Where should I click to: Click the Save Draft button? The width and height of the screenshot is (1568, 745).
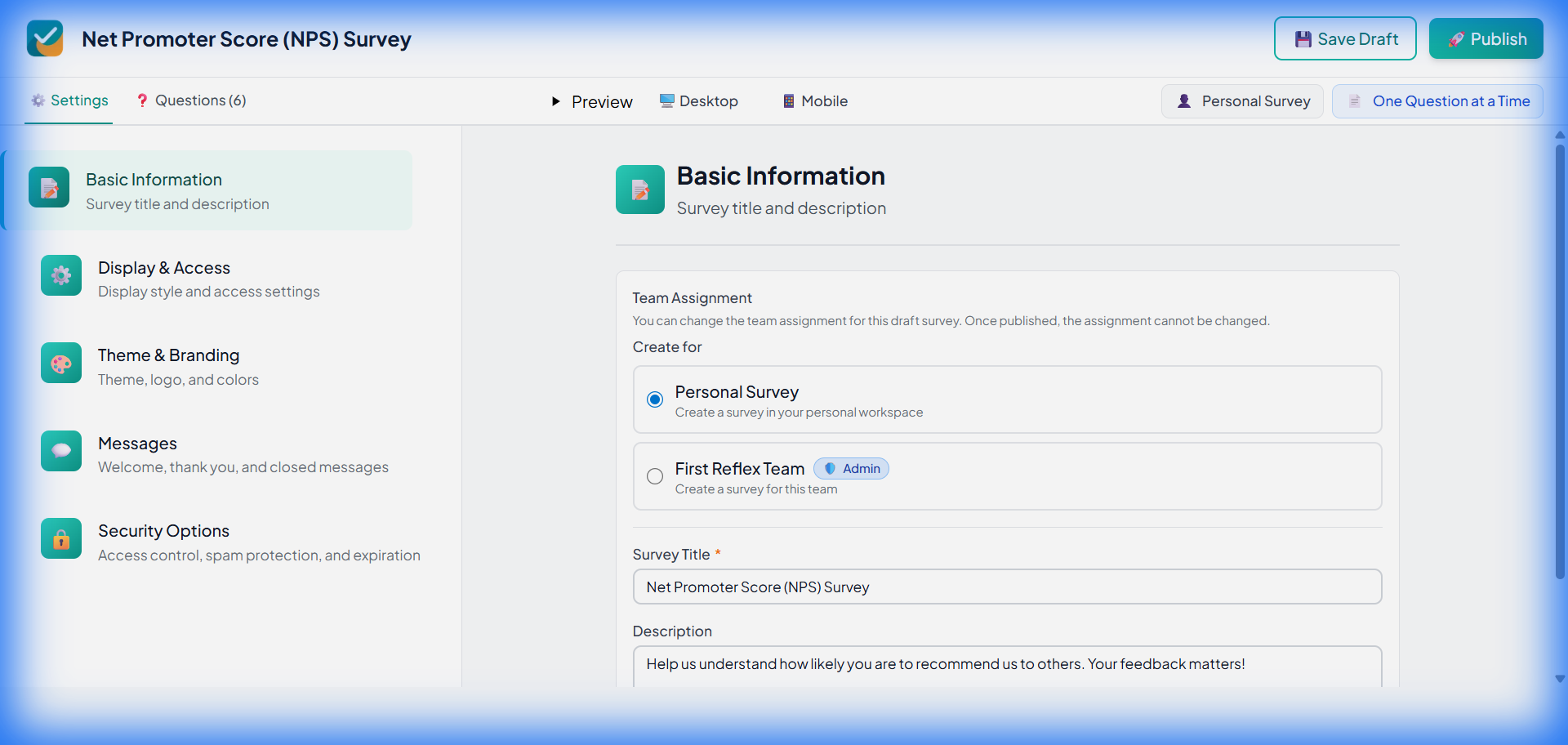pos(1345,39)
